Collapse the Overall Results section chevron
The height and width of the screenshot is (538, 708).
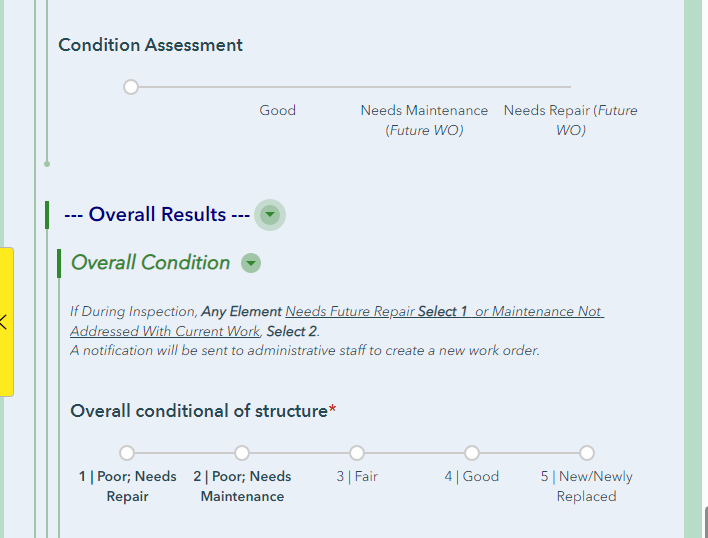coord(269,214)
